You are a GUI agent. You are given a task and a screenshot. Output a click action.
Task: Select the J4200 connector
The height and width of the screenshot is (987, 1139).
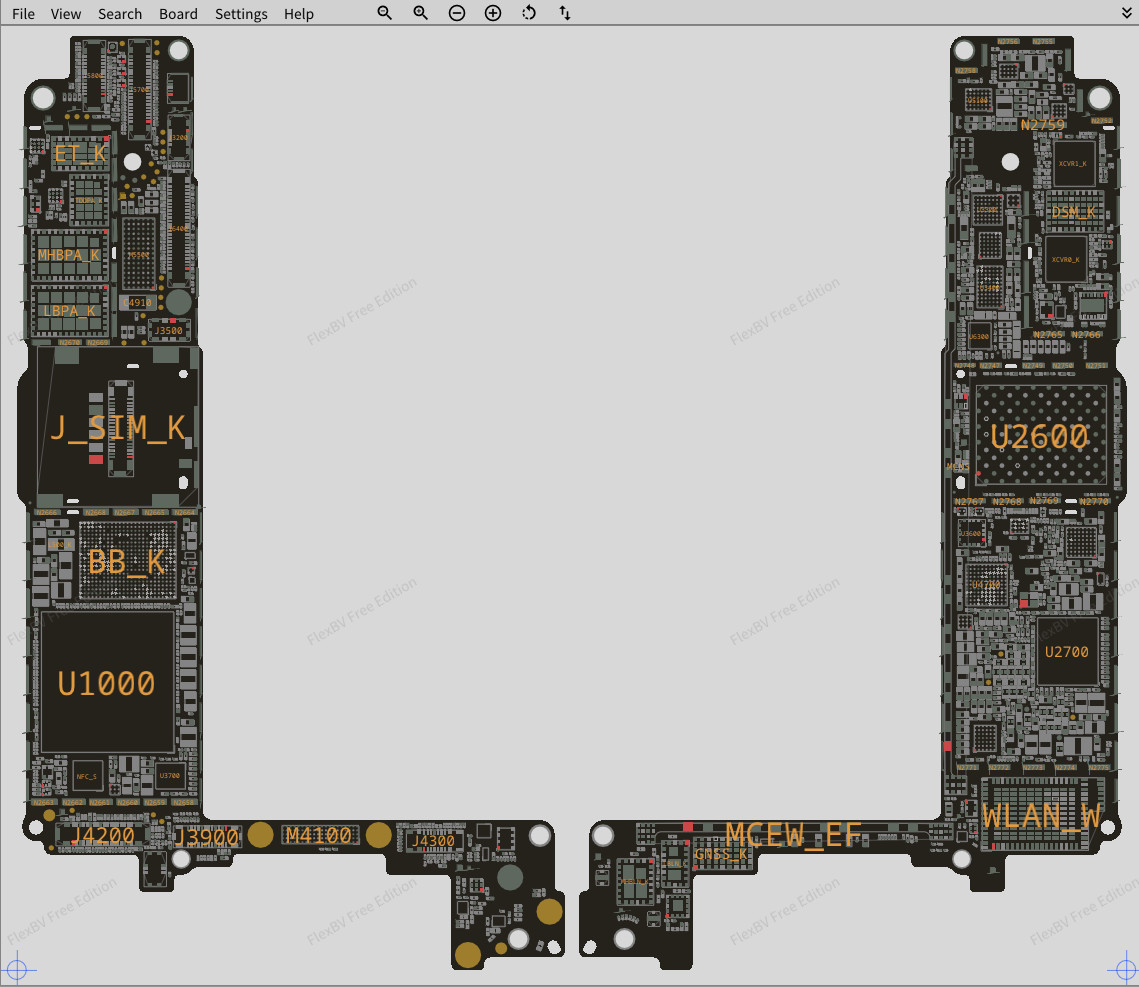[x=101, y=836]
